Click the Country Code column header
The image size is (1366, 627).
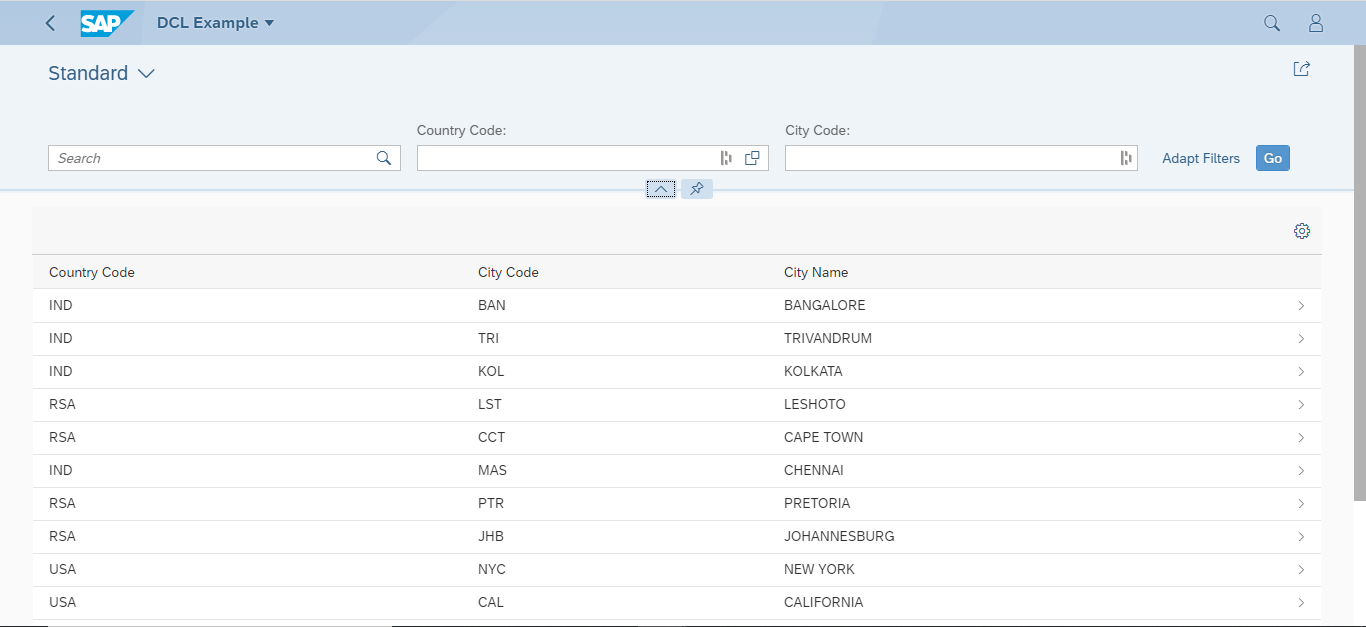[91, 272]
